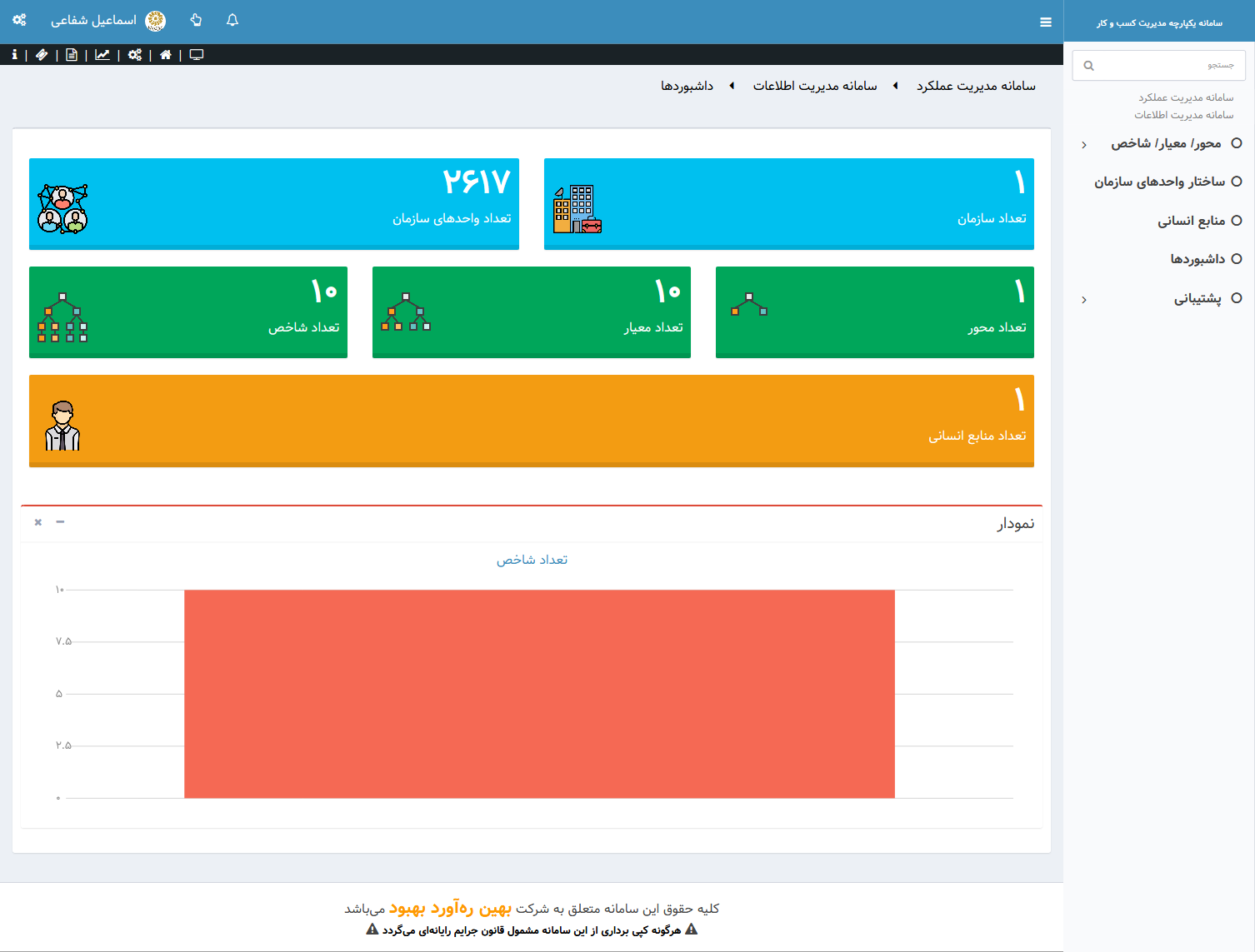Click the pointing hand icon in the header
Image resolution: width=1255 pixels, height=952 pixels.
[196, 21]
